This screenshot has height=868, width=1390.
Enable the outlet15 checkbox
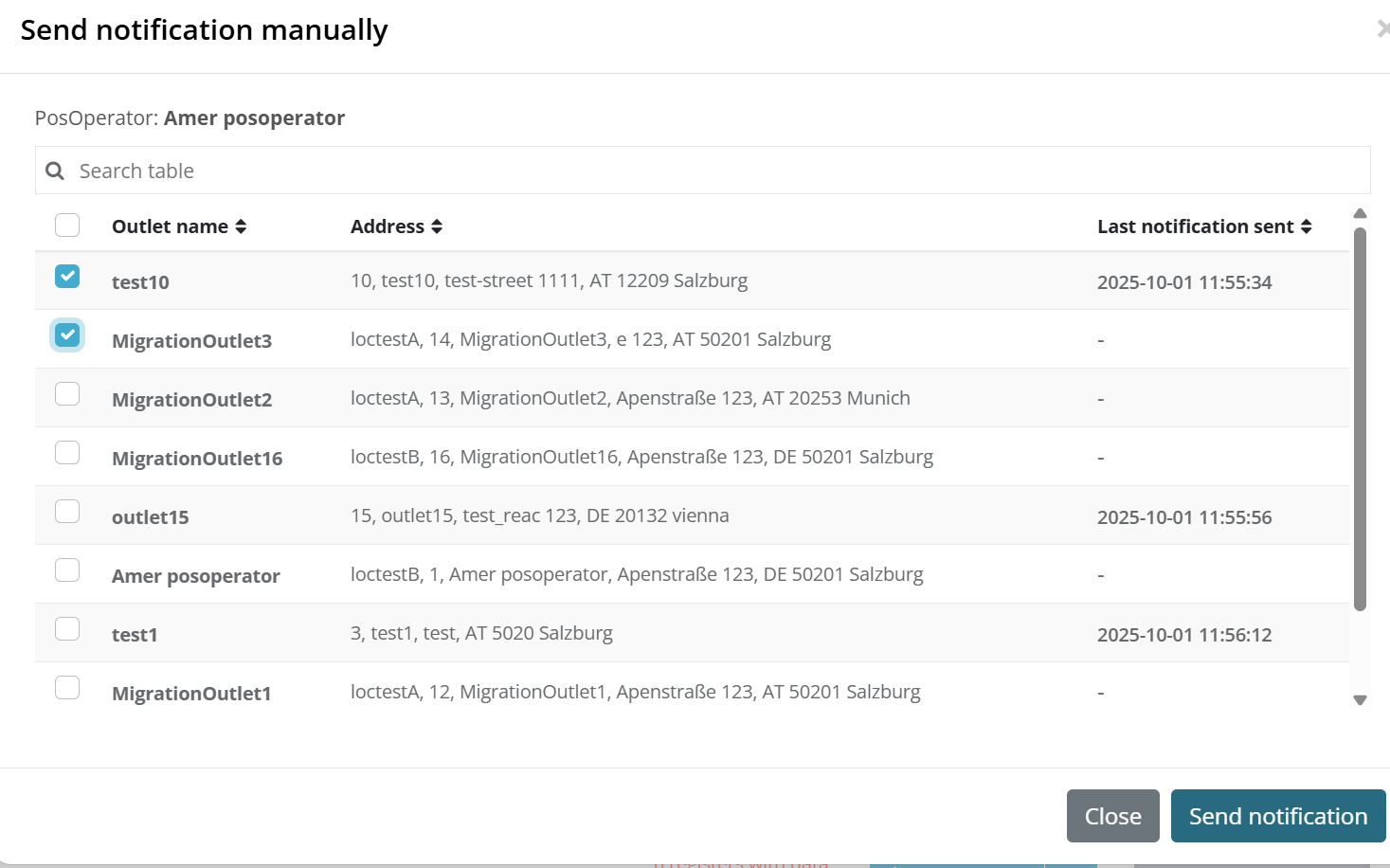click(x=67, y=512)
